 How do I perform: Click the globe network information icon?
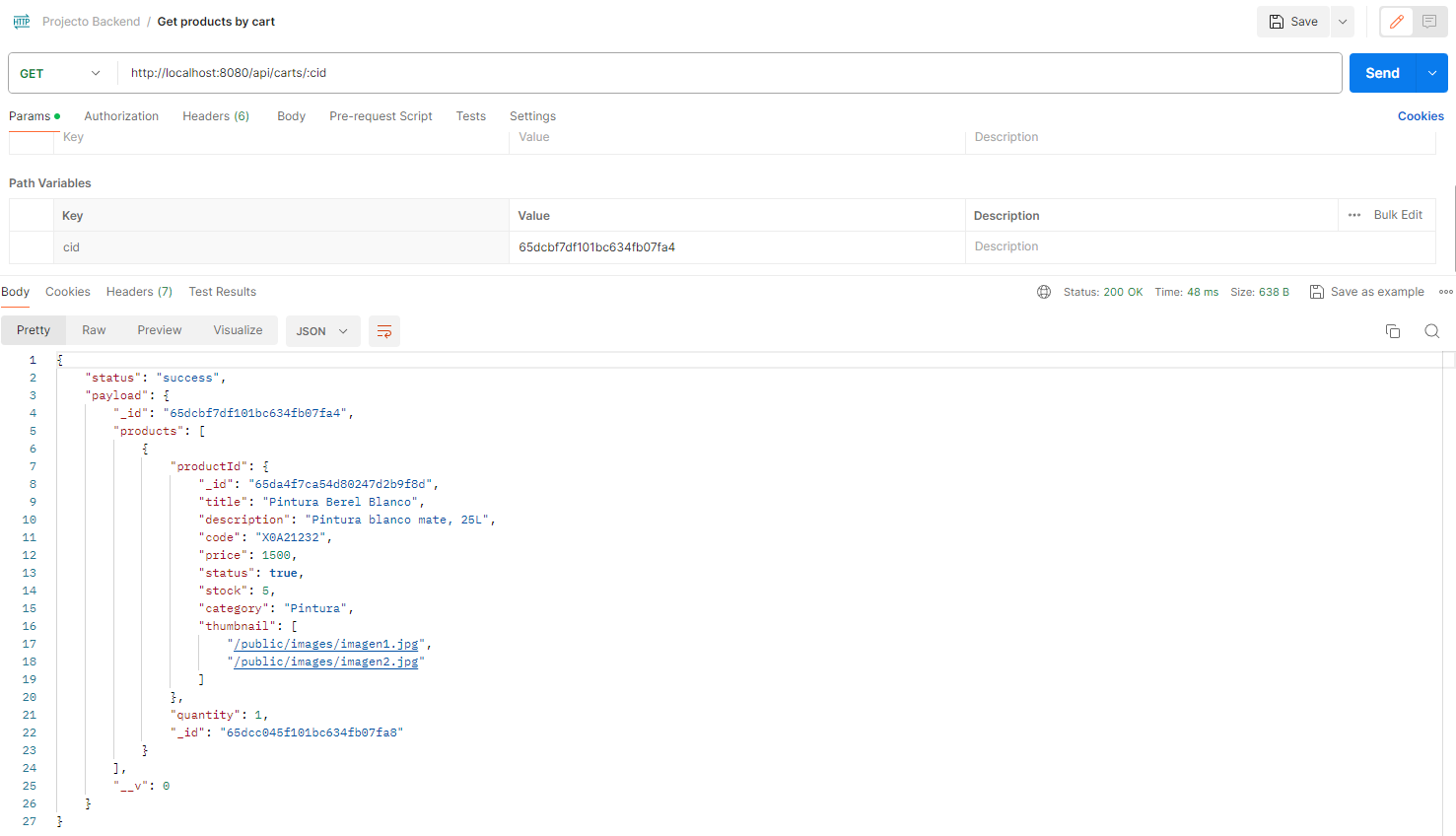pos(1044,292)
